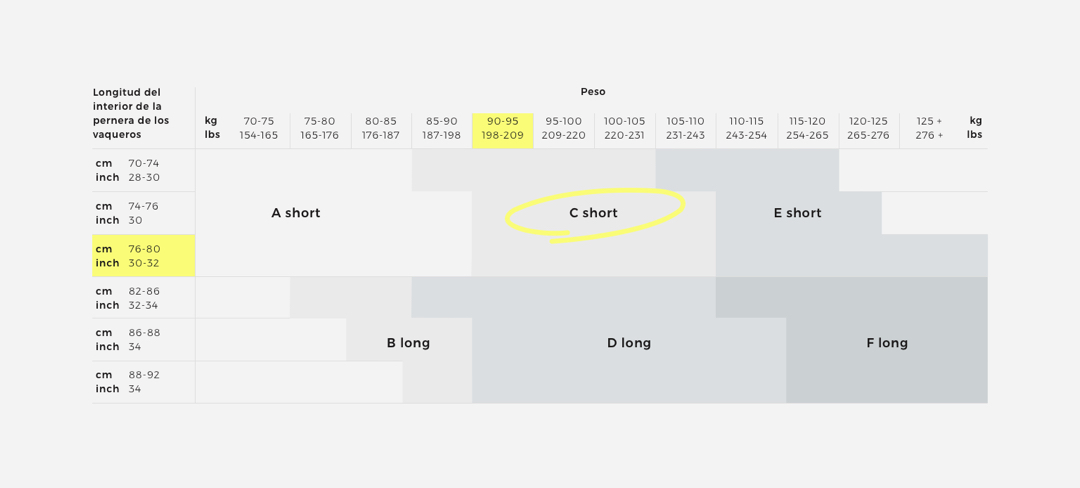Image resolution: width=1080 pixels, height=488 pixels.
Task: Click the 125+ kg weight column
Action: pos(929,129)
